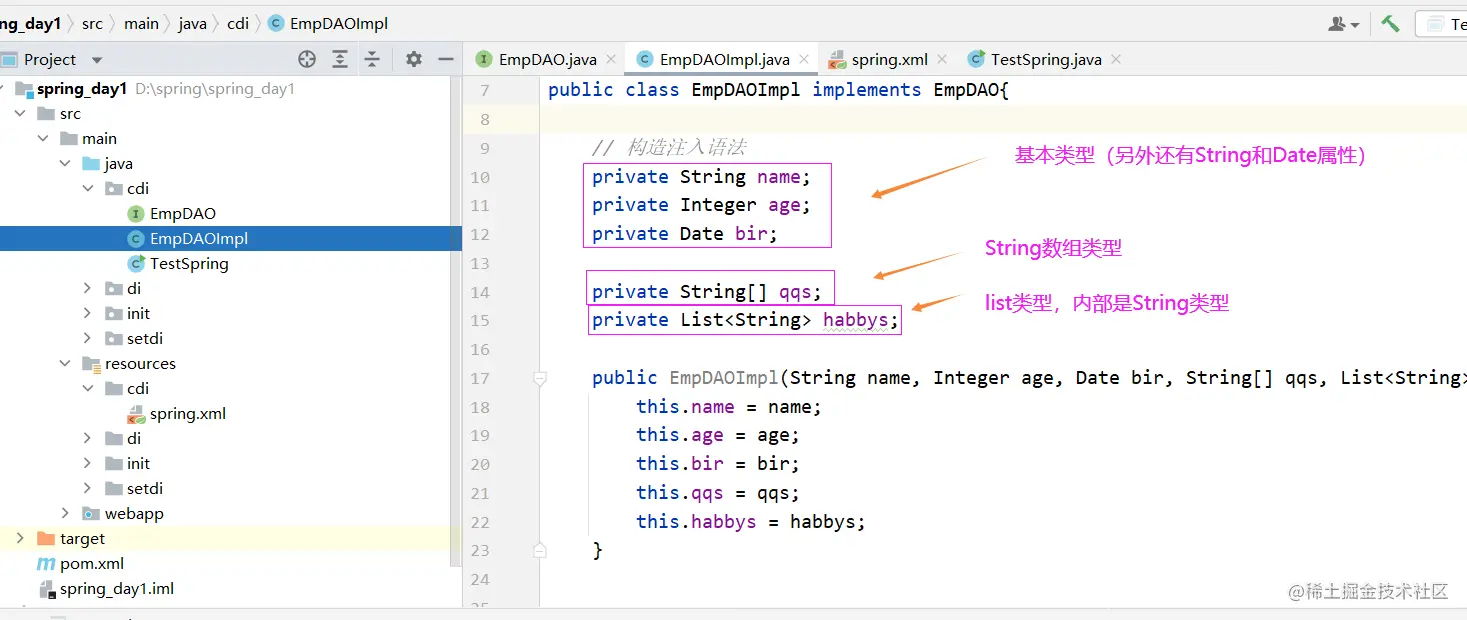
Task: Collapse the main folder arrow
Action: [x=43, y=139]
